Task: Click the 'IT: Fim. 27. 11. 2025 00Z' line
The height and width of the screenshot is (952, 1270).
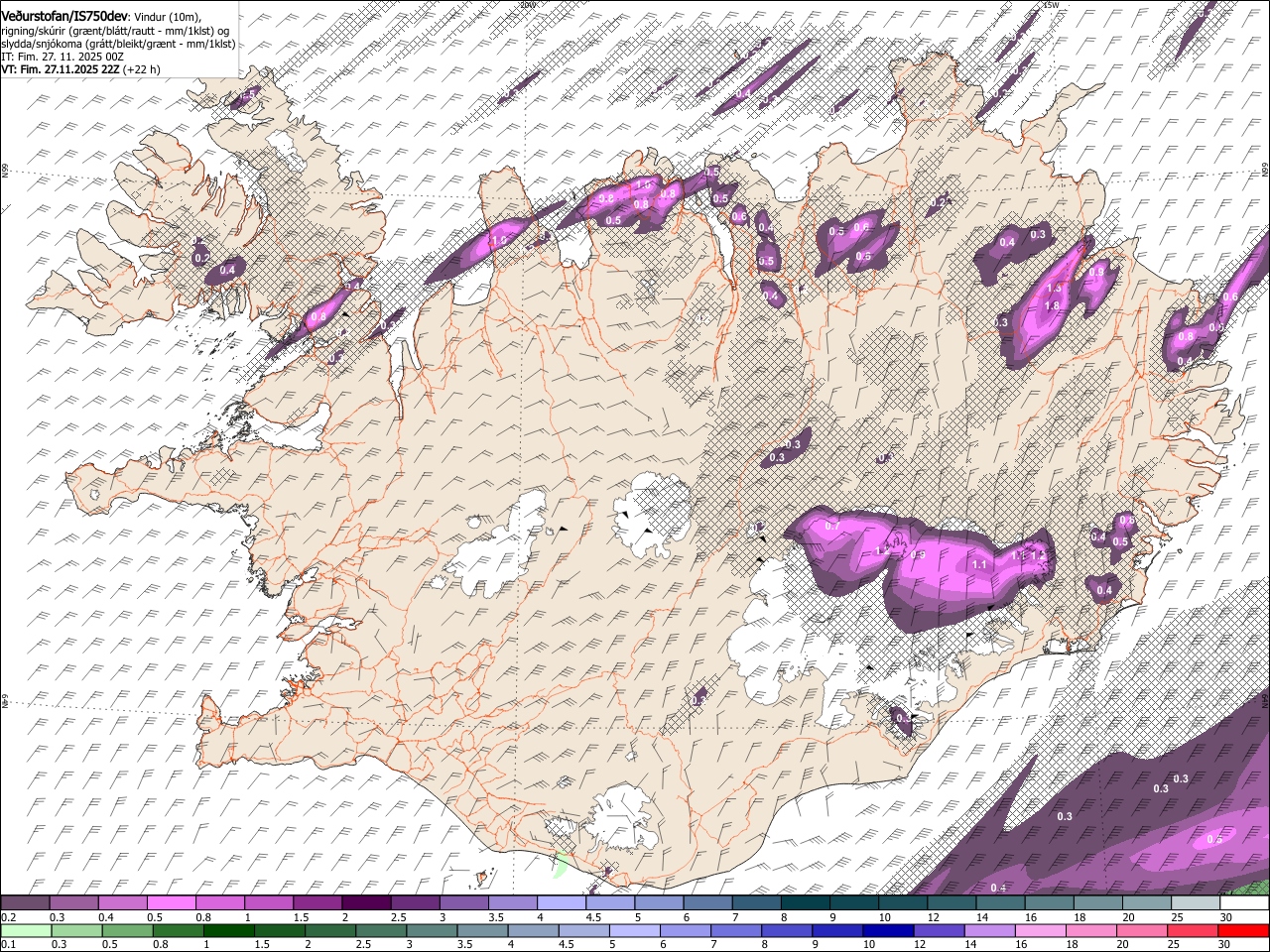Action: (62, 57)
